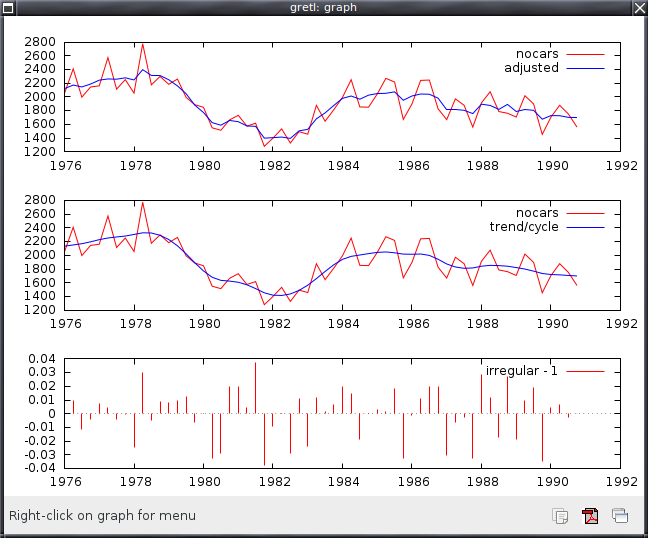Image resolution: width=648 pixels, height=538 pixels.
Task: Click the 'trend/cycle' legend label
Action: (x=525, y=226)
